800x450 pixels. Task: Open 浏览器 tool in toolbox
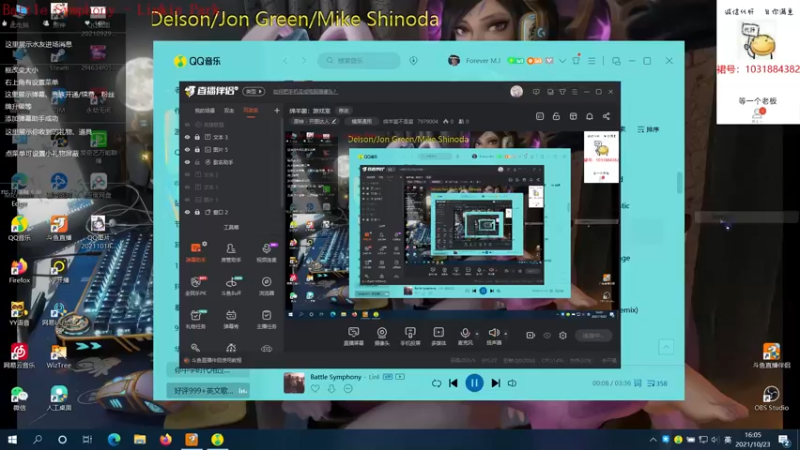point(266,286)
